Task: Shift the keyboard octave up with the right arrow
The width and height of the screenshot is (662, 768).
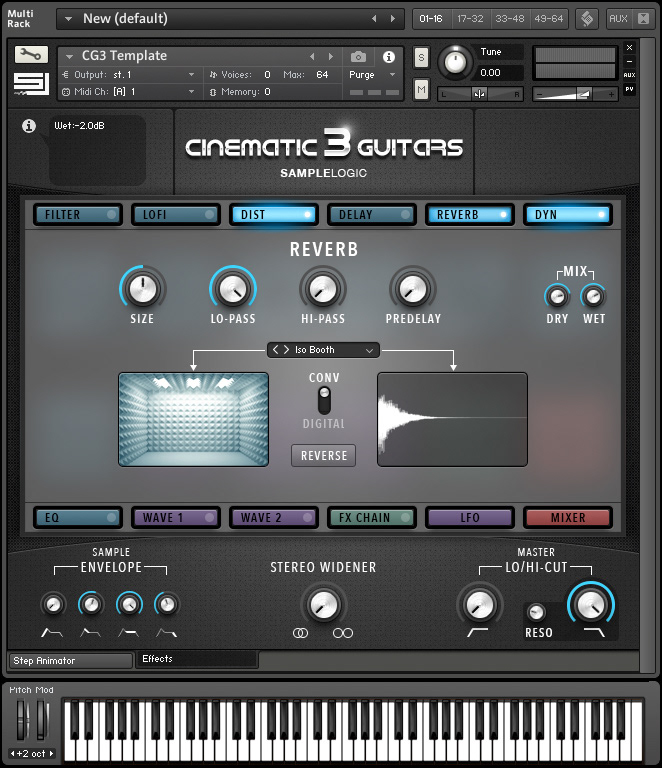Action: coord(51,753)
